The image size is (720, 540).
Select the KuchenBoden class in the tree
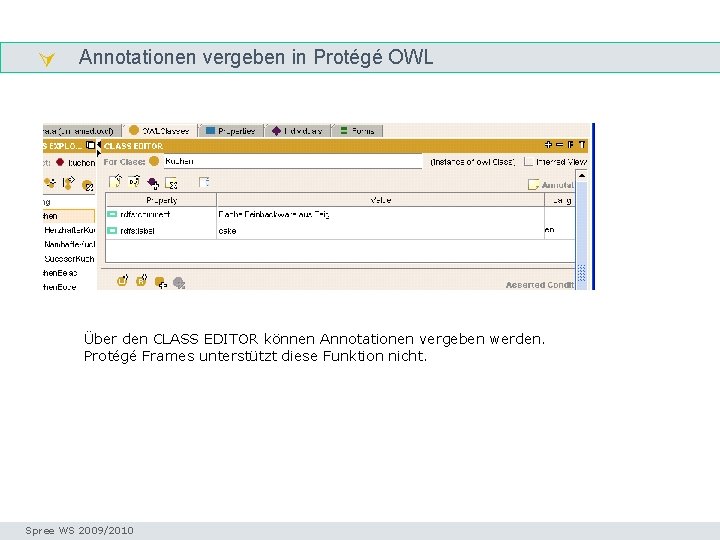pyautogui.click(x=60, y=287)
